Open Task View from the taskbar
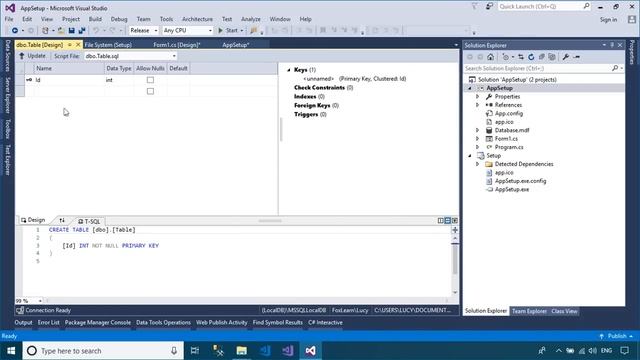 click(195, 351)
